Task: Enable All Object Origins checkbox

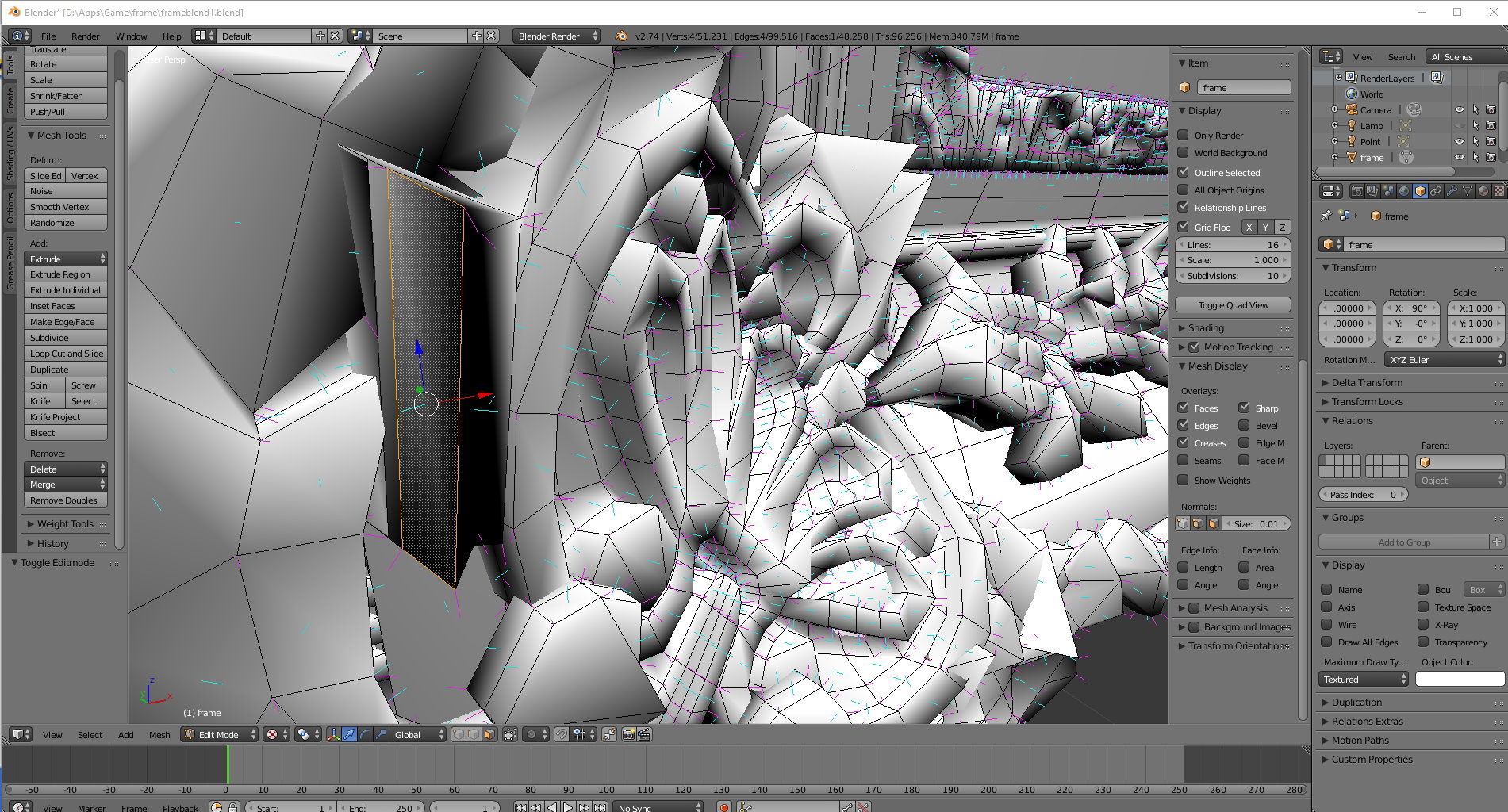Action: [1183, 190]
